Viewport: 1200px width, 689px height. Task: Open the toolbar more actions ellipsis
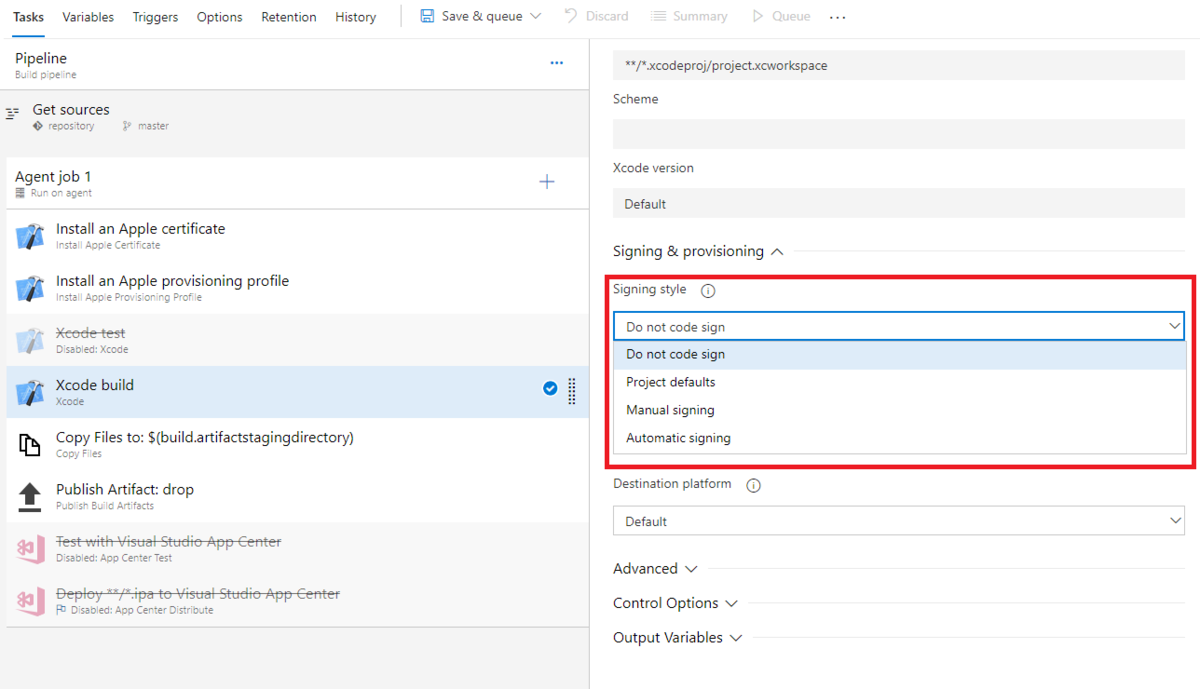tap(838, 17)
